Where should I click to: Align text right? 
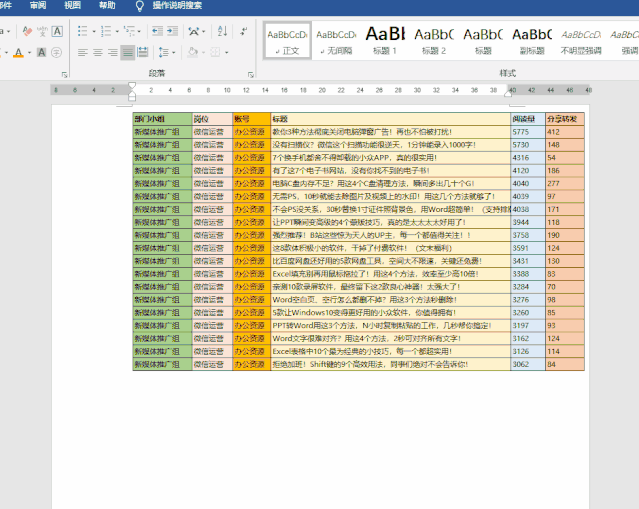[112, 53]
